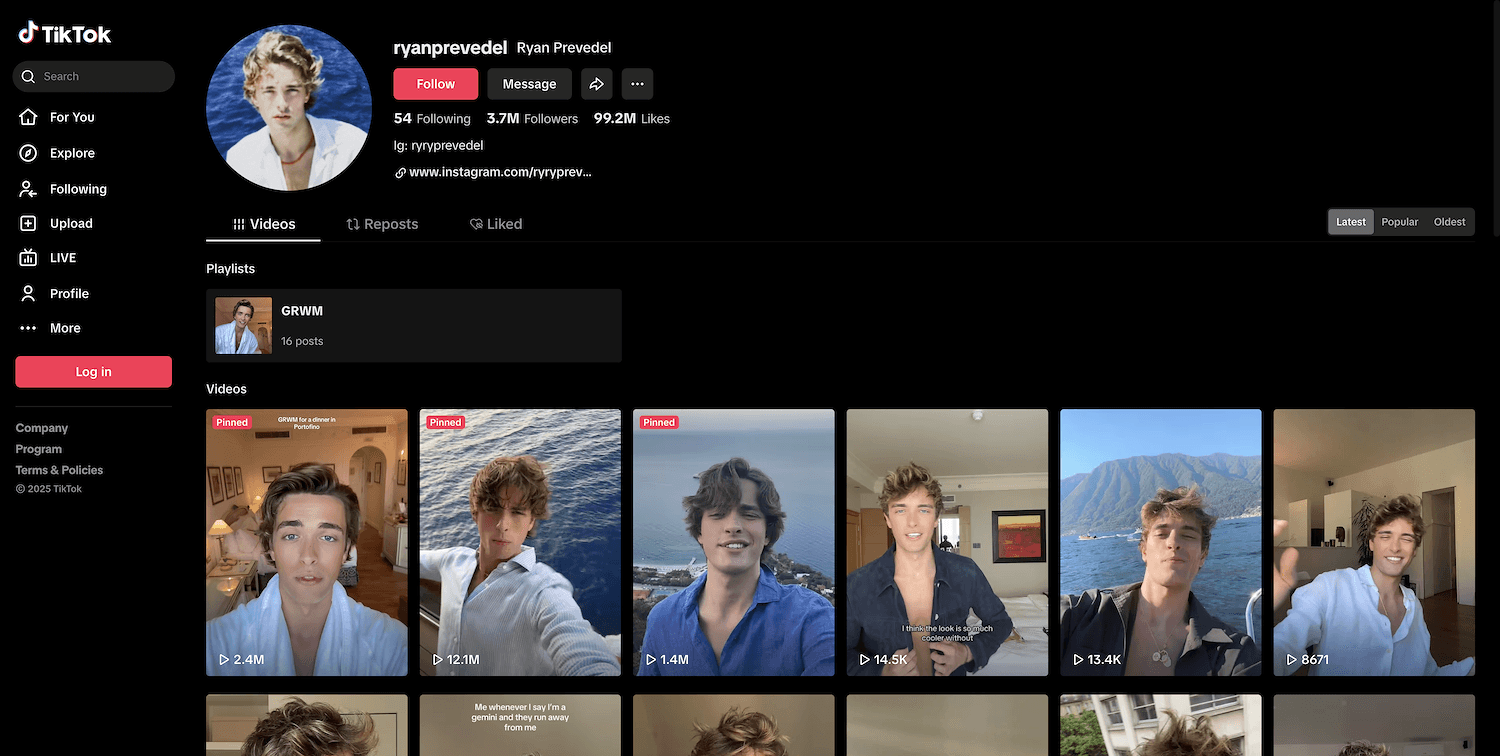Open the GRWM playlist
Screen dimensions: 1500x756
(413, 325)
